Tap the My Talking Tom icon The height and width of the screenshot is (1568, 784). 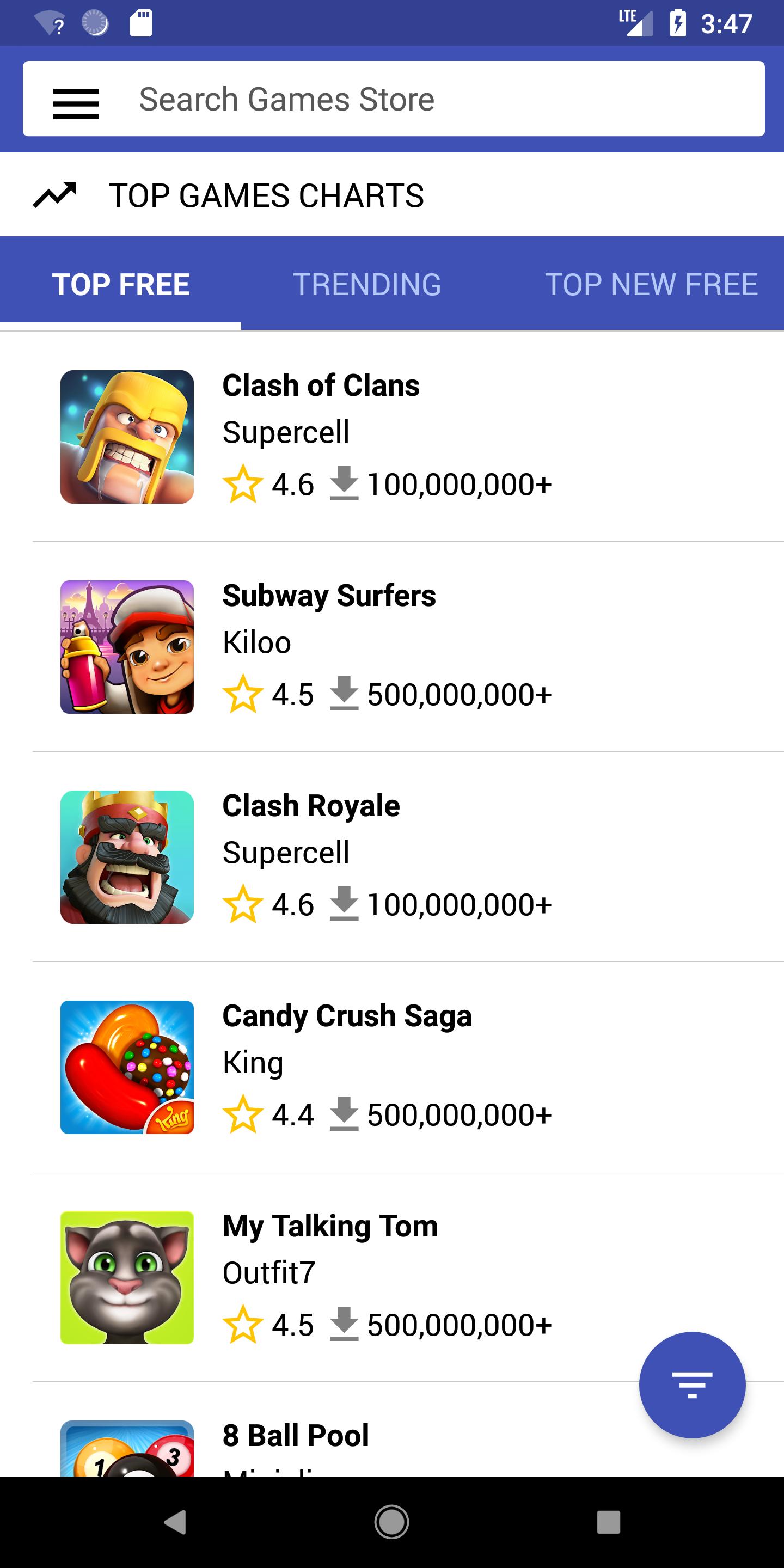point(127,1277)
